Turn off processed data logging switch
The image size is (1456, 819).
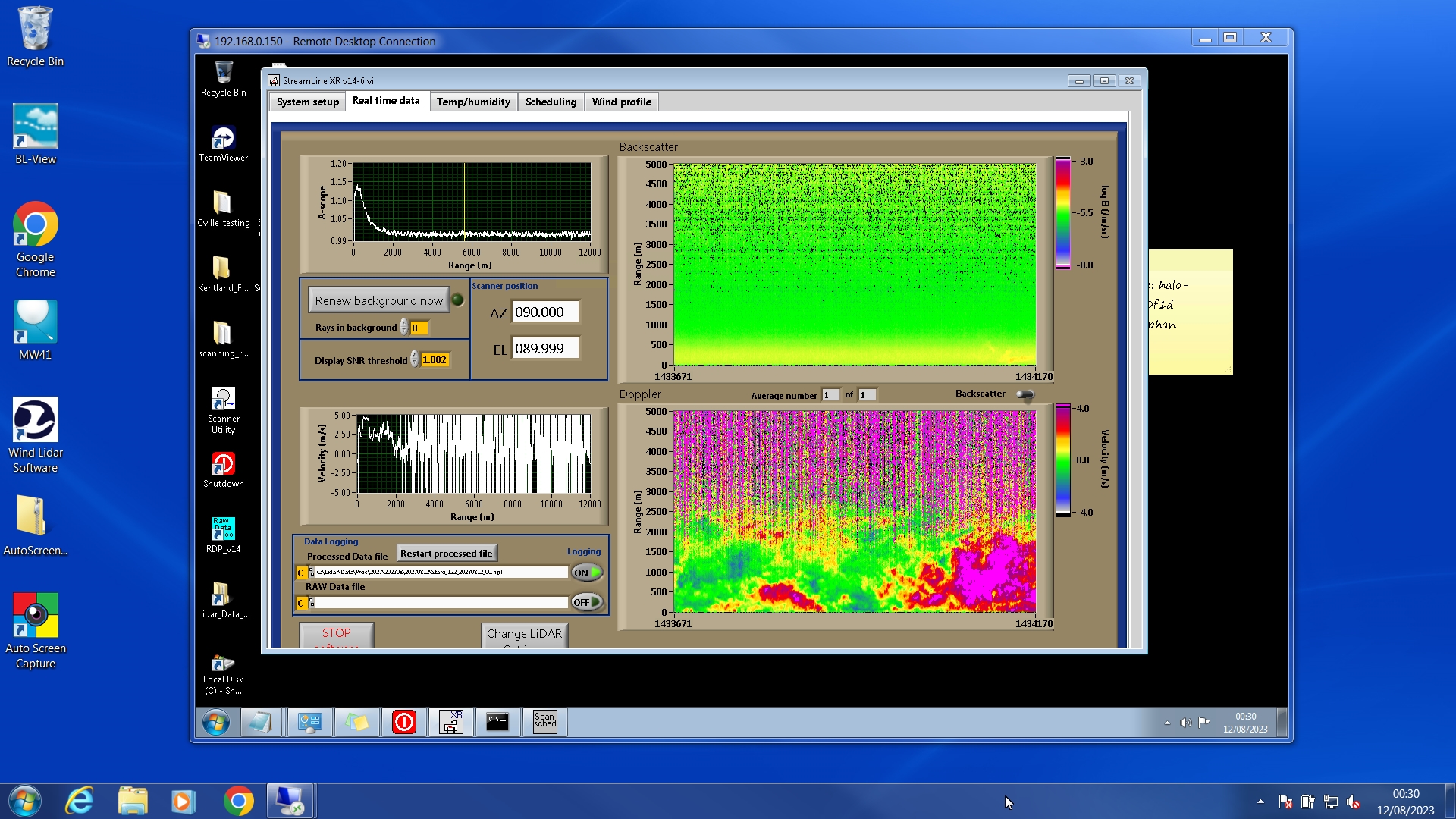(x=587, y=573)
